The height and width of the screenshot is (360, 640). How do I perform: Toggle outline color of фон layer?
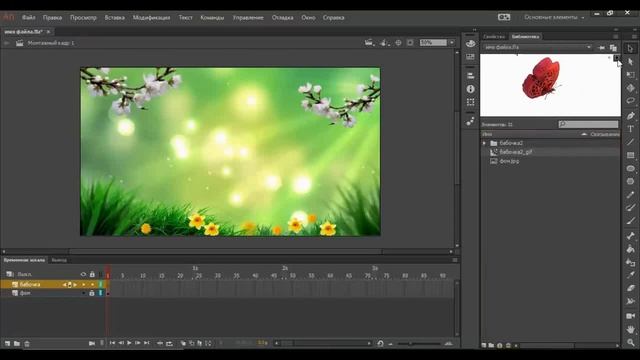click(x=100, y=293)
